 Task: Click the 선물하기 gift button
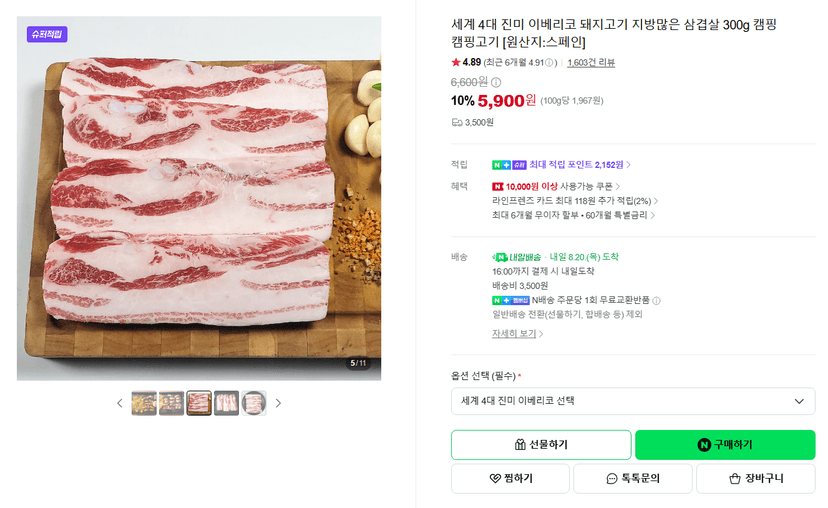541,445
